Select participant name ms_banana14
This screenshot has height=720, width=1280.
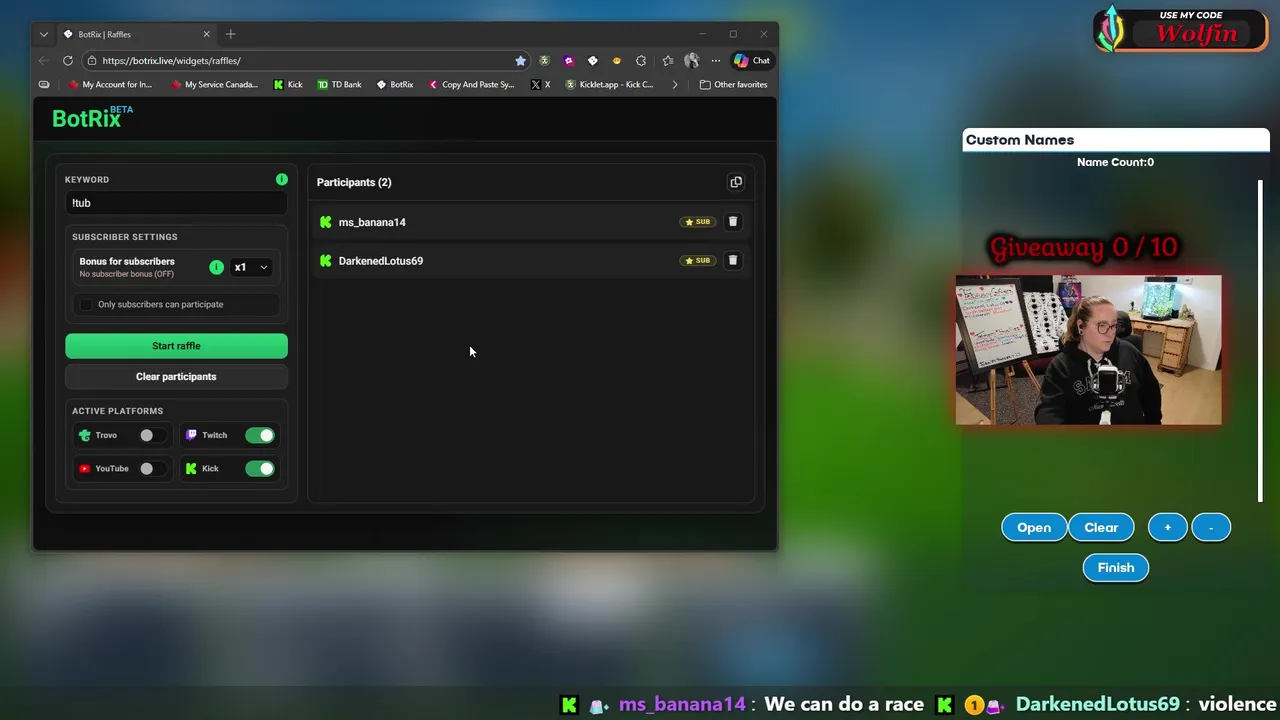click(372, 222)
